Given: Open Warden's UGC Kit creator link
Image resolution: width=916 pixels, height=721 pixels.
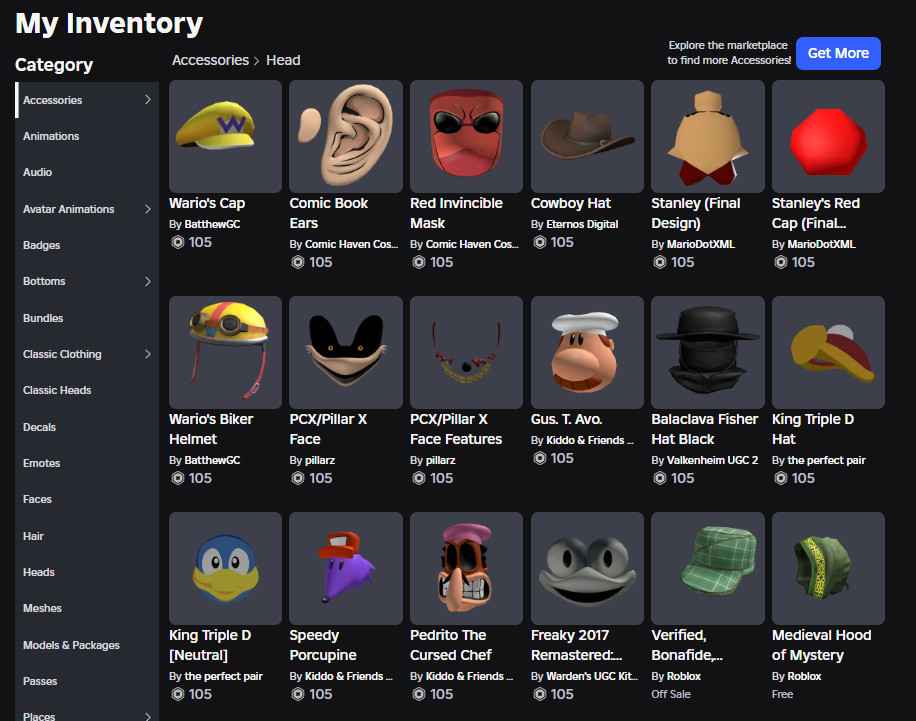Looking at the screenshot, I should [x=592, y=676].
